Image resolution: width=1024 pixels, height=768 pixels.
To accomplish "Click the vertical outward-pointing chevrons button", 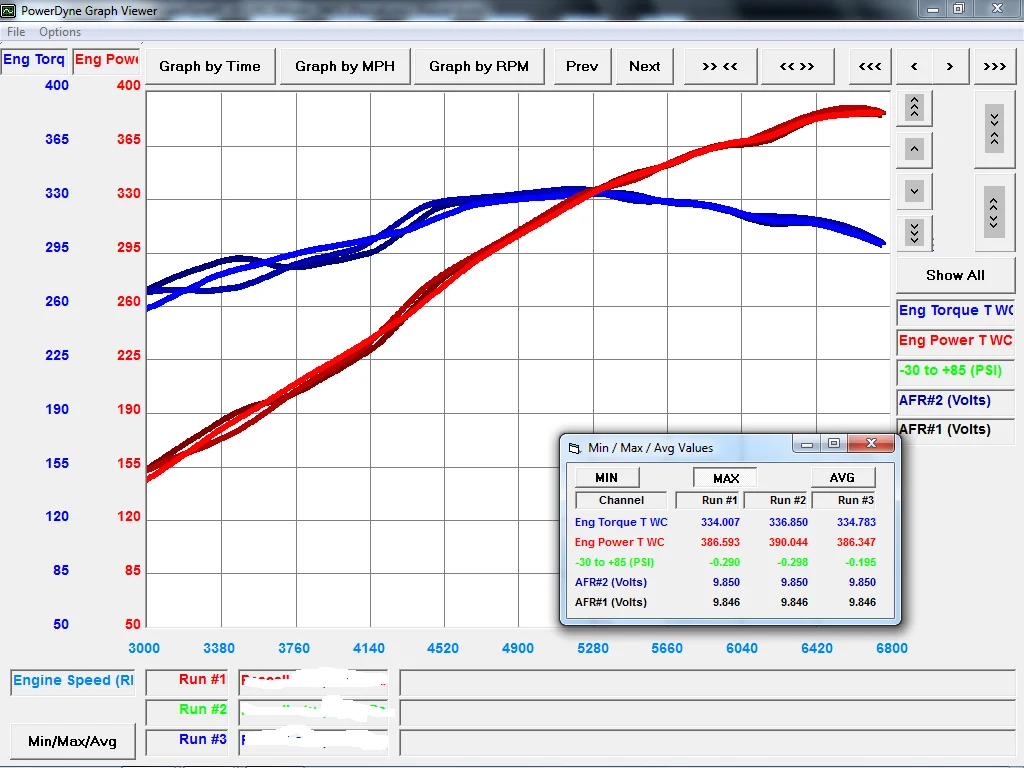I will point(995,213).
